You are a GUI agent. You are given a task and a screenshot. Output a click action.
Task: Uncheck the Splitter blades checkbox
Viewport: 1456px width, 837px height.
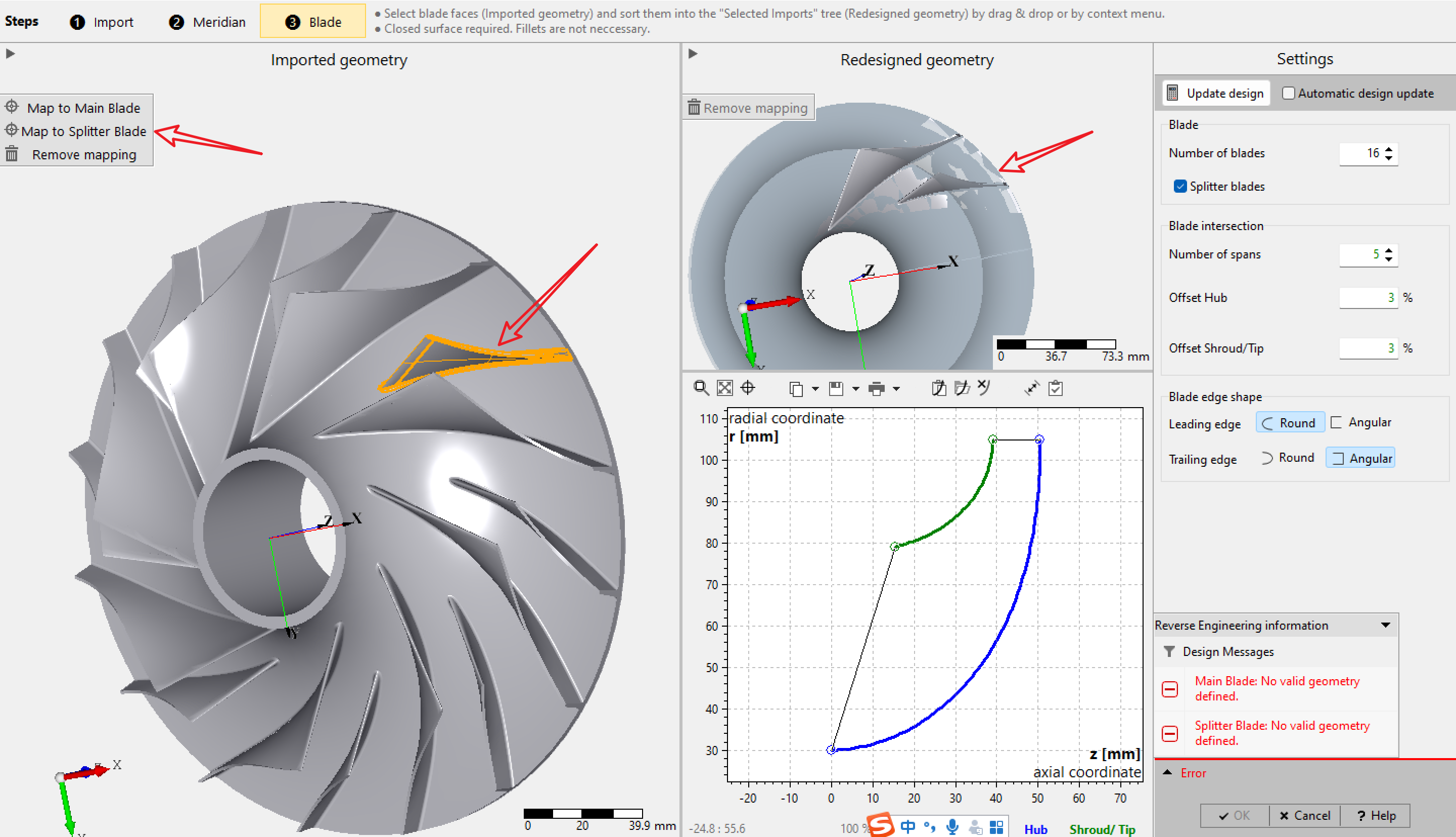tap(1180, 186)
